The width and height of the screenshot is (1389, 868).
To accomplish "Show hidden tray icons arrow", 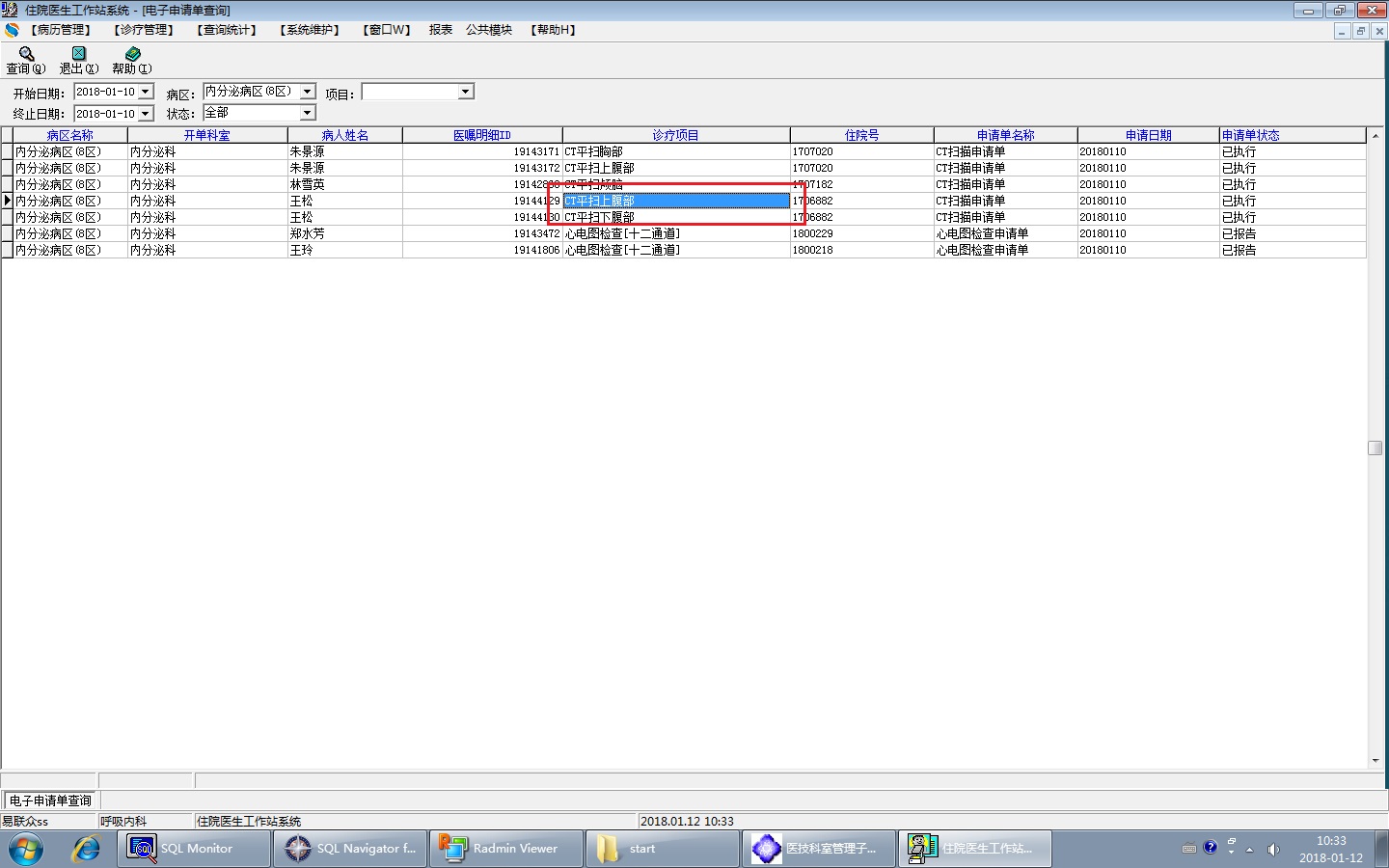I will click(x=1250, y=850).
